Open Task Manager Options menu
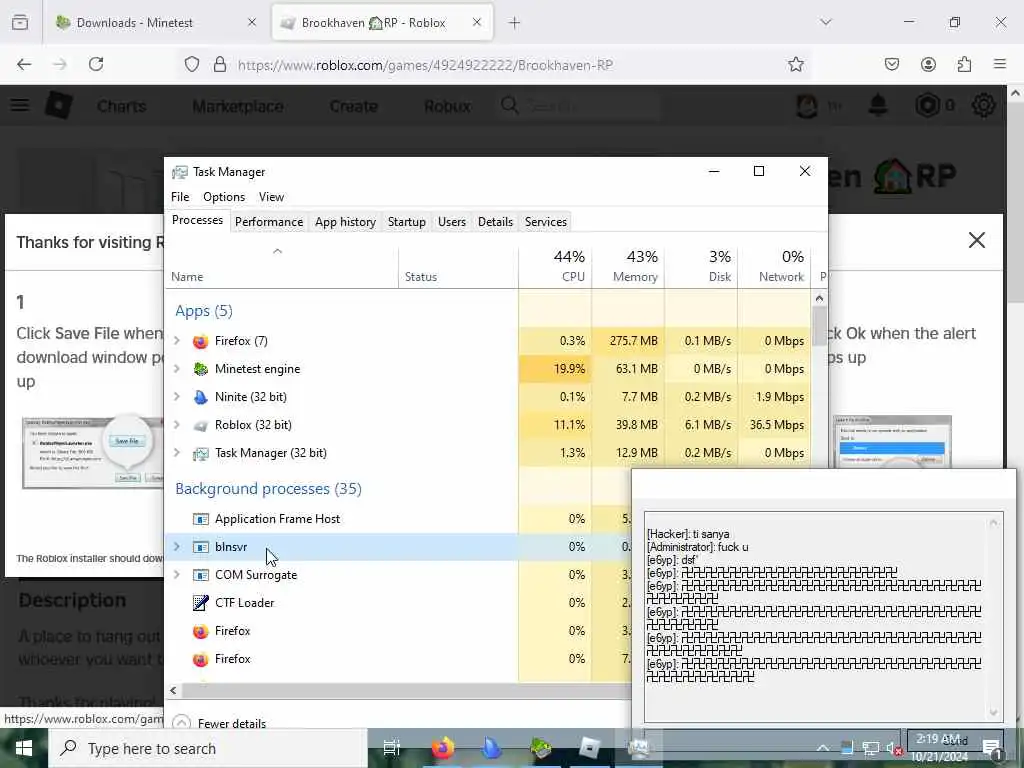The width and height of the screenshot is (1024, 768). tap(224, 197)
